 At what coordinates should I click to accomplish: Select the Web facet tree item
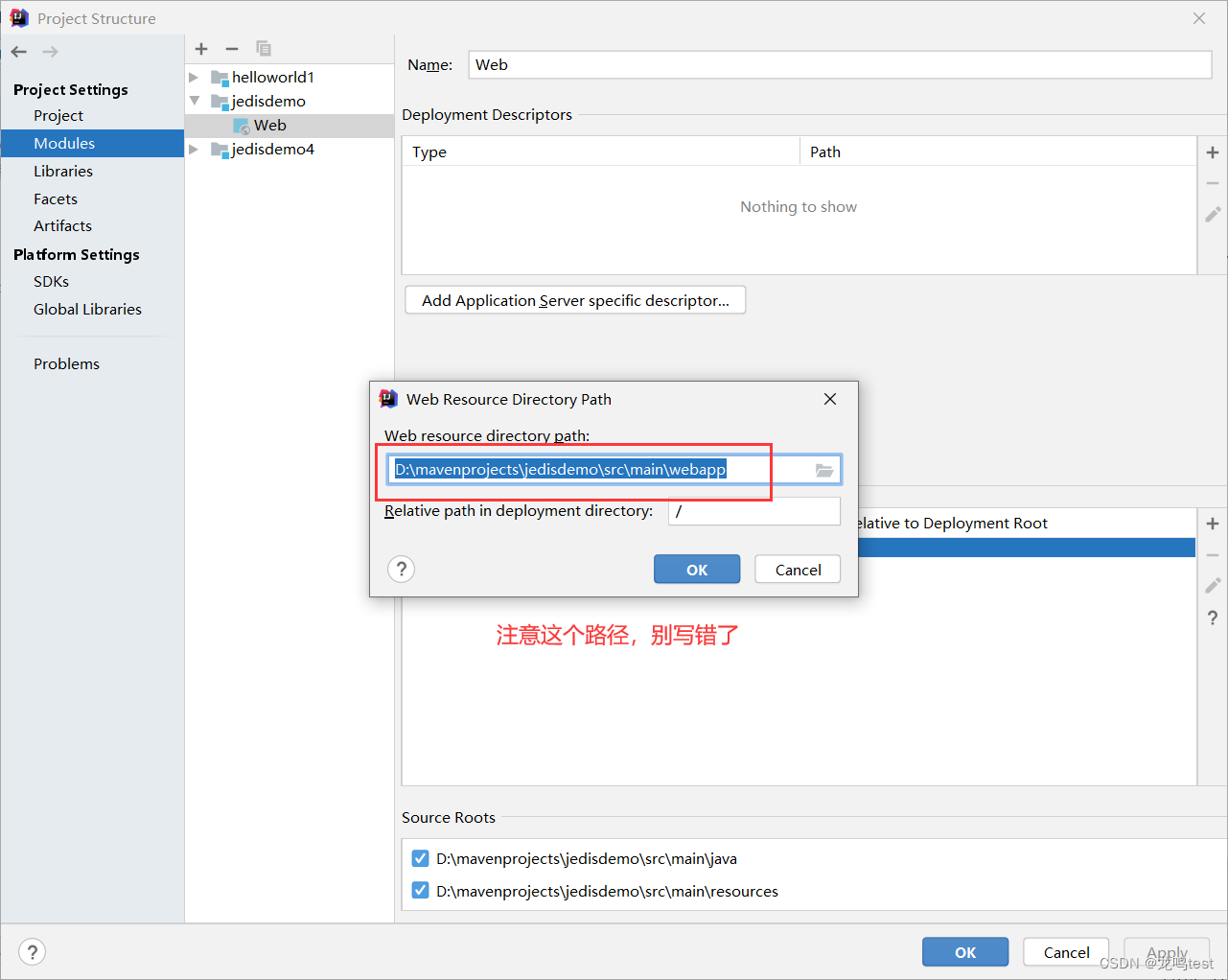pyautogui.click(x=290, y=126)
